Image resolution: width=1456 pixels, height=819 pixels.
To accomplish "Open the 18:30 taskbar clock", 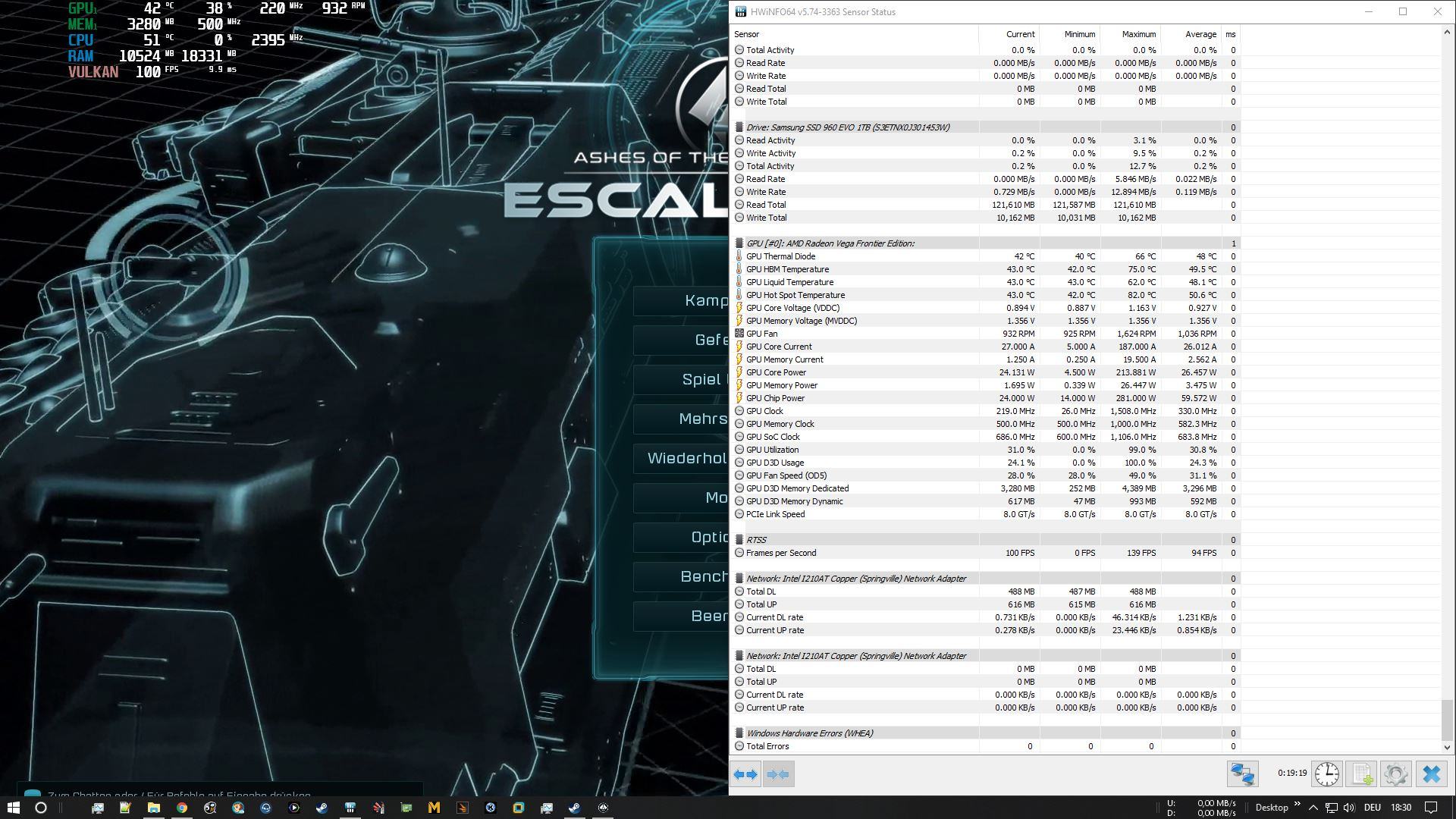I will point(1401,808).
